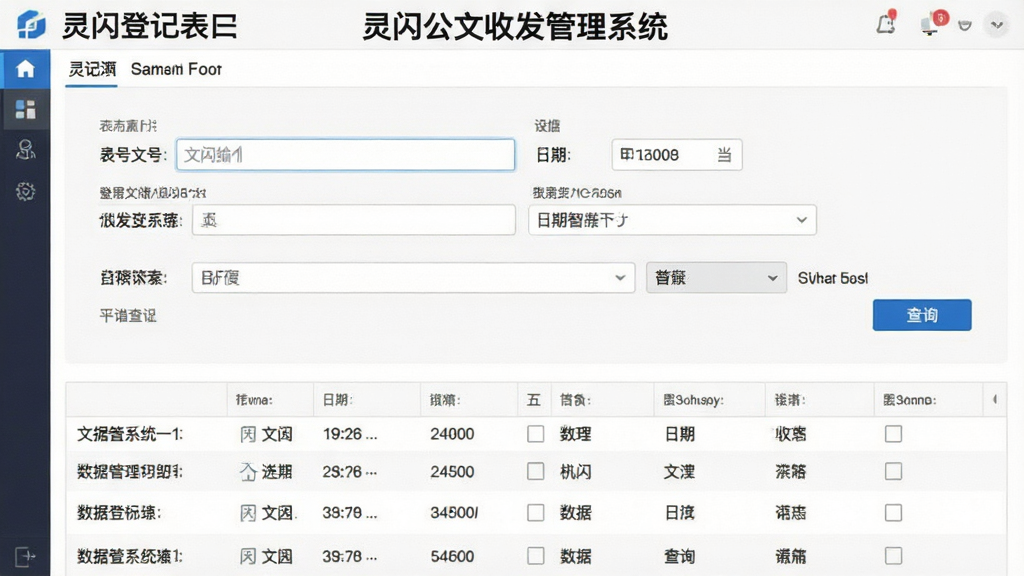The image size is (1024, 576).
Task: Open the dashboard grid icon in sidebar
Action: [25, 110]
